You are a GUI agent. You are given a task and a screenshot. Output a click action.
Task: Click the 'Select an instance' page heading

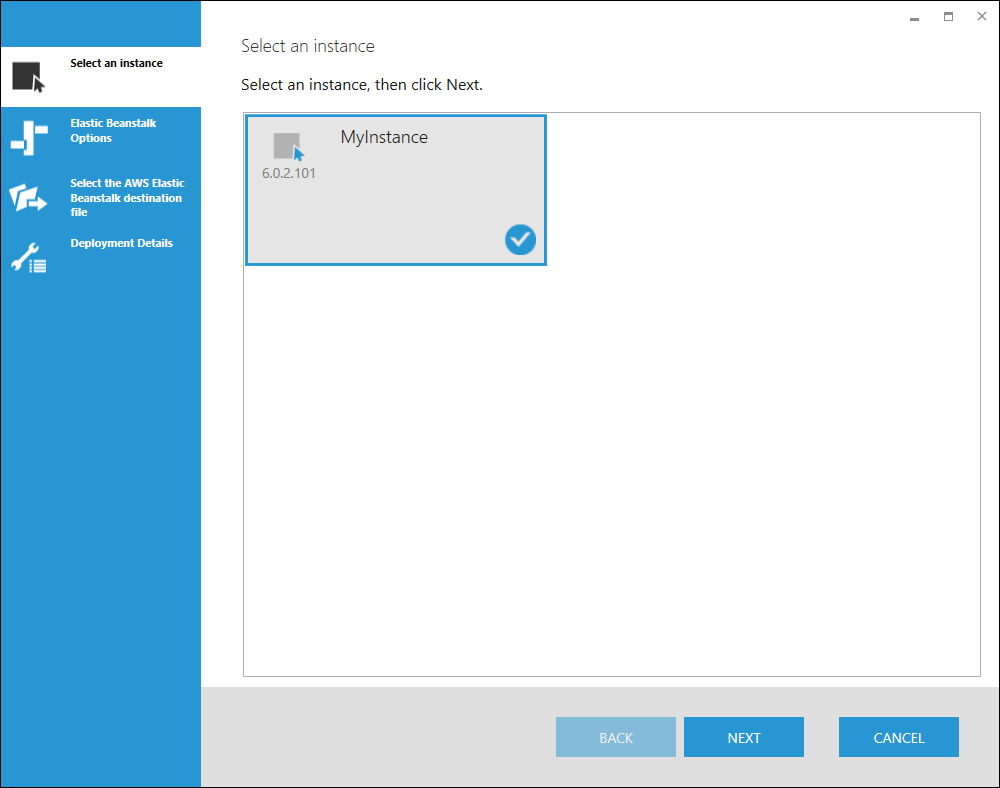pos(308,46)
